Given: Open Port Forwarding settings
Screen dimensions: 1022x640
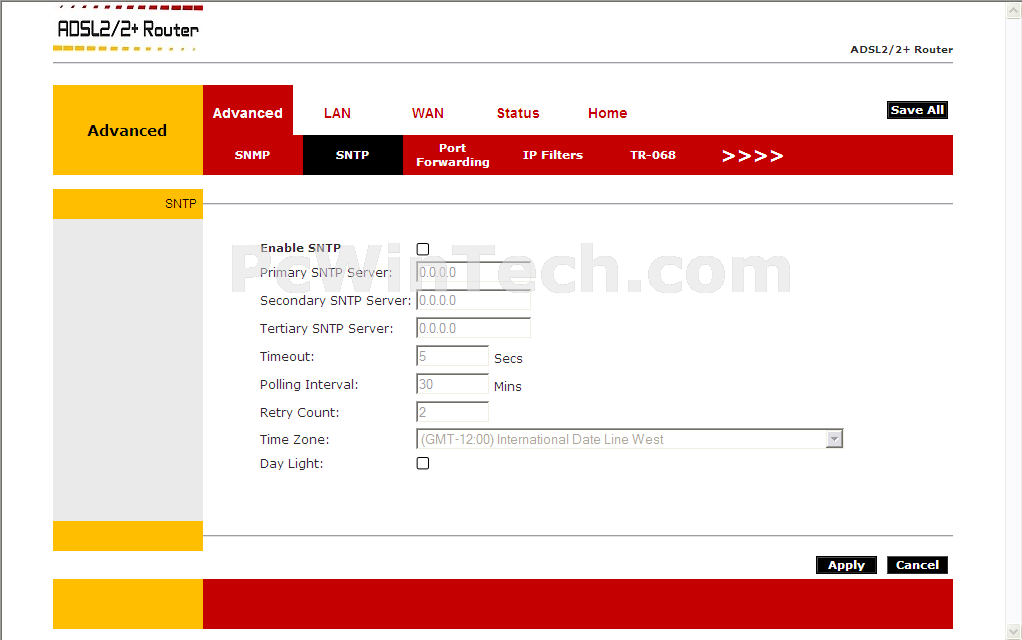Looking at the screenshot, I should [453, 155].
